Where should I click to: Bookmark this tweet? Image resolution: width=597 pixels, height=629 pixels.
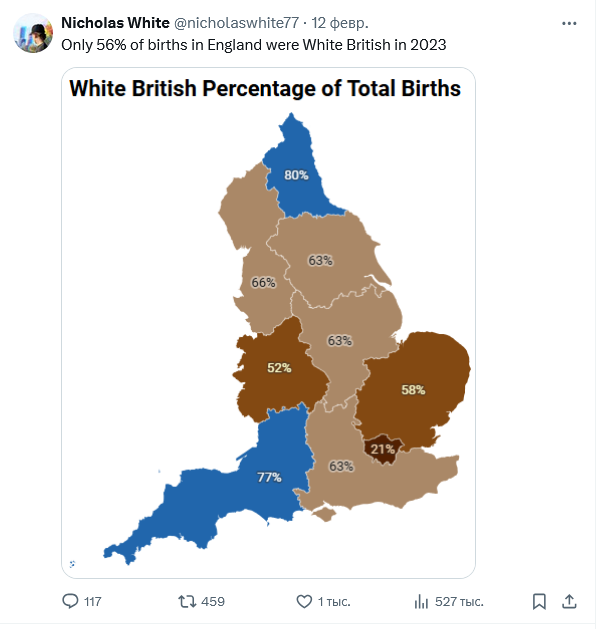pyautogui.click(x=539, y=601)
